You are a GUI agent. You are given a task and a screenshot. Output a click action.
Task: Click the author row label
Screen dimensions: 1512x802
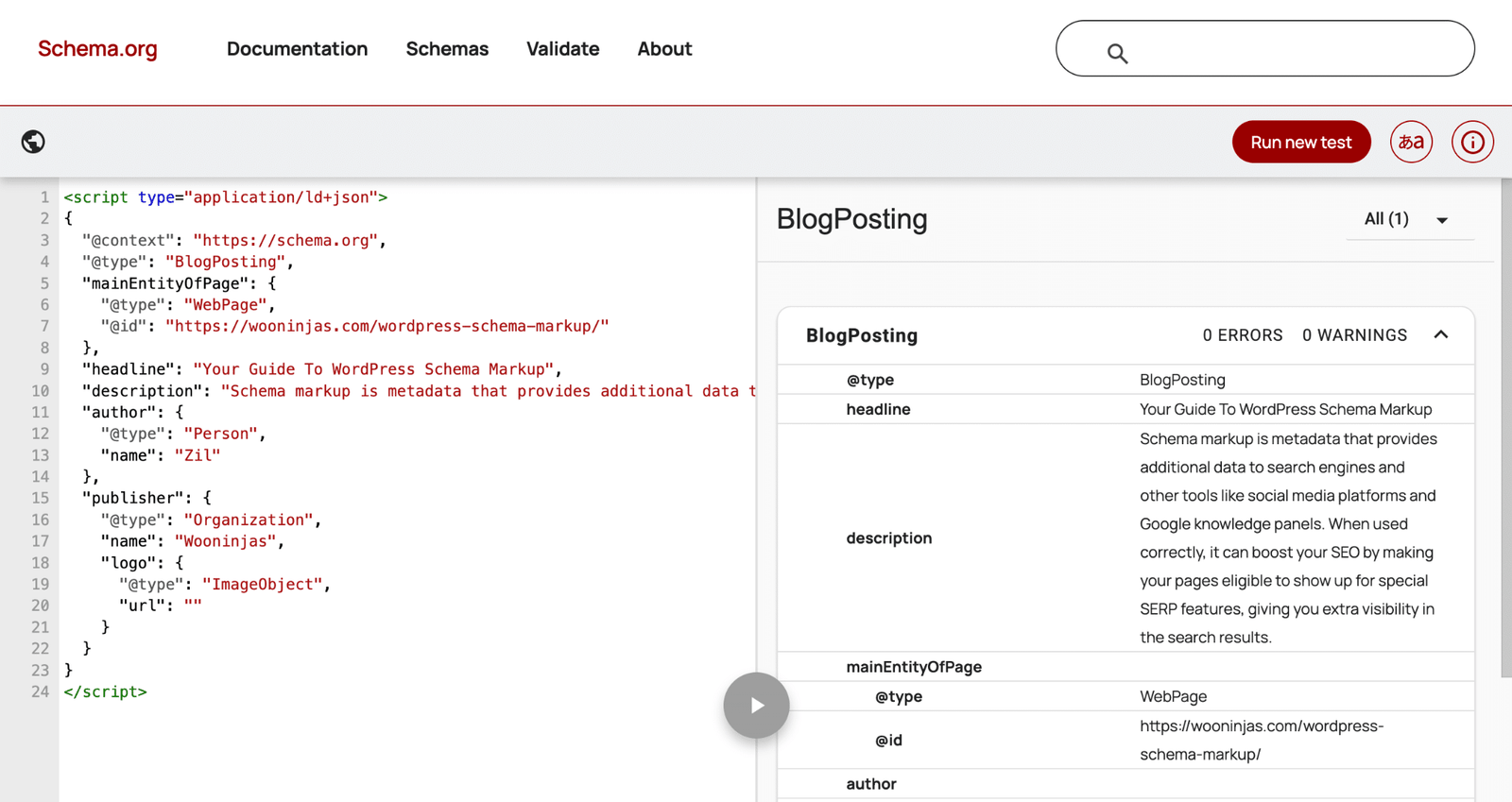[x=870, y=784]
